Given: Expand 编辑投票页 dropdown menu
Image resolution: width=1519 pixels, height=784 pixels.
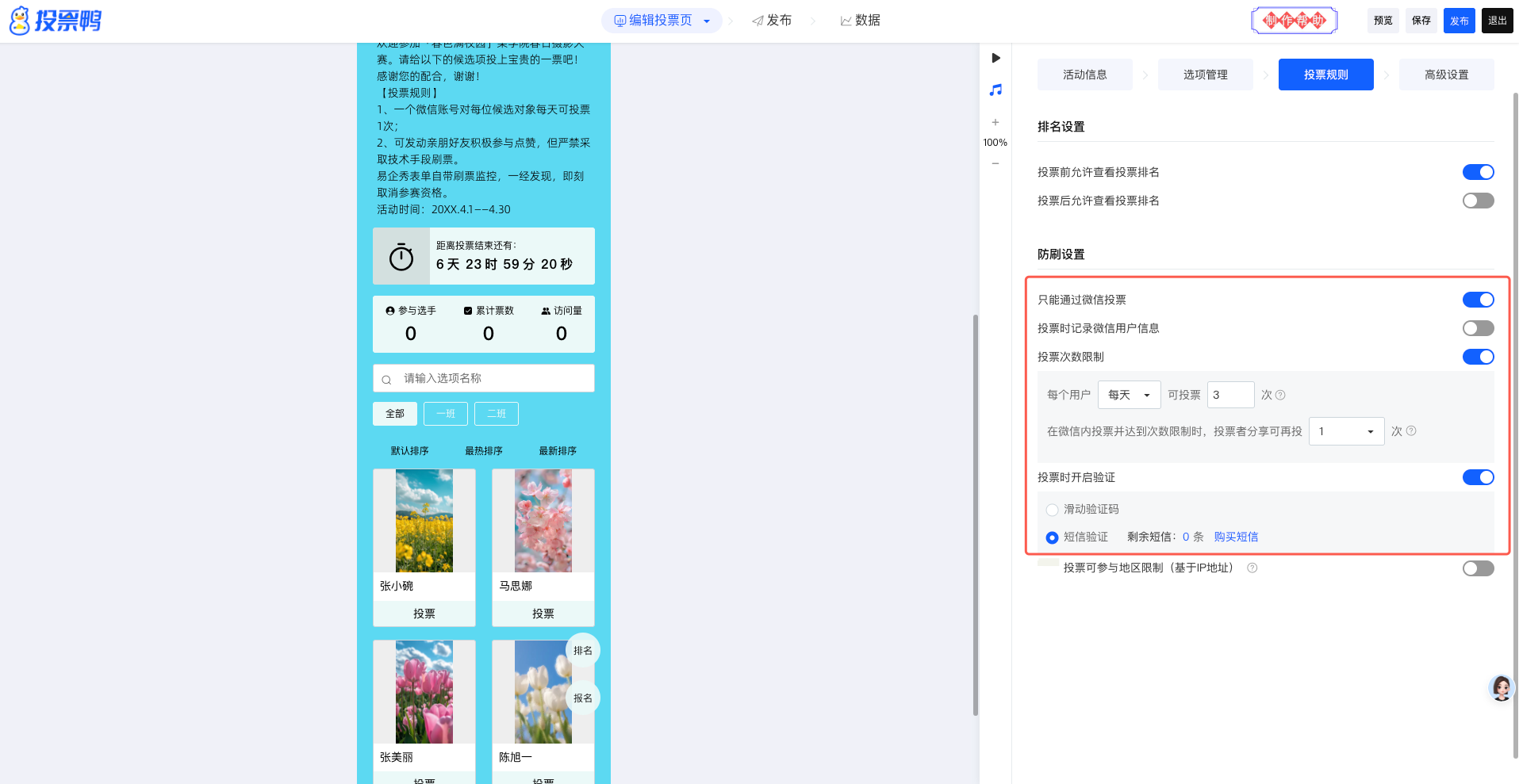Looking at the screenshot, I should pyautogui.click(x=706, y=21).
